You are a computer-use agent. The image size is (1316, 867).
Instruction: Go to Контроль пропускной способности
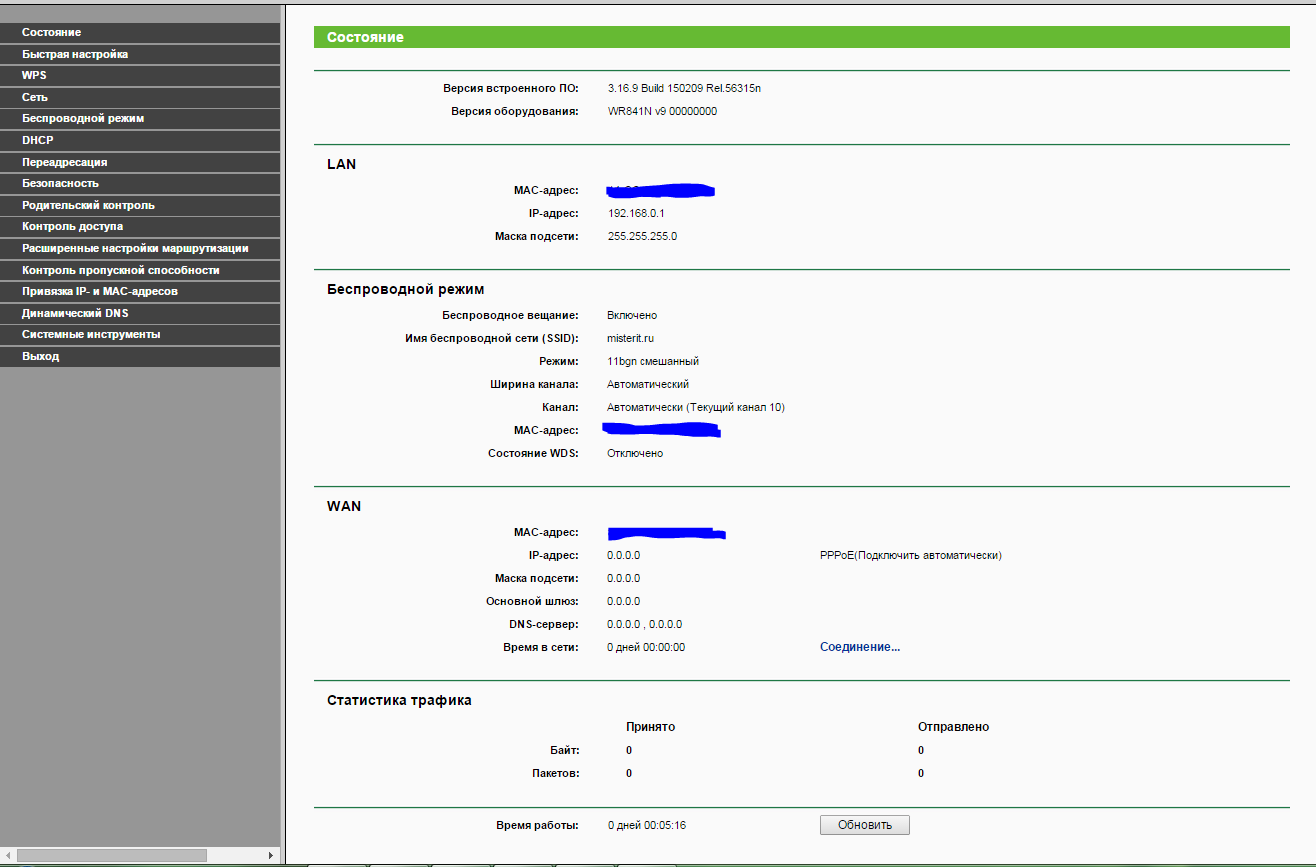tap(120, 270)
